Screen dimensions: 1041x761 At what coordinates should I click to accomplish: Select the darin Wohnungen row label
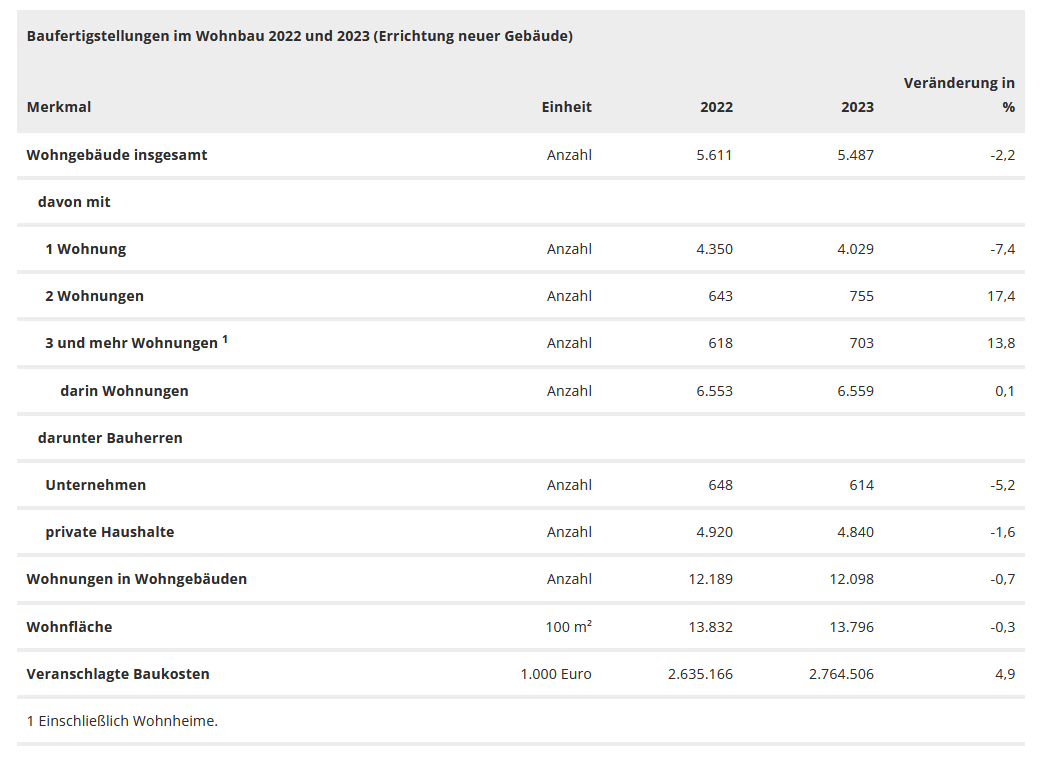pos(124,391)
